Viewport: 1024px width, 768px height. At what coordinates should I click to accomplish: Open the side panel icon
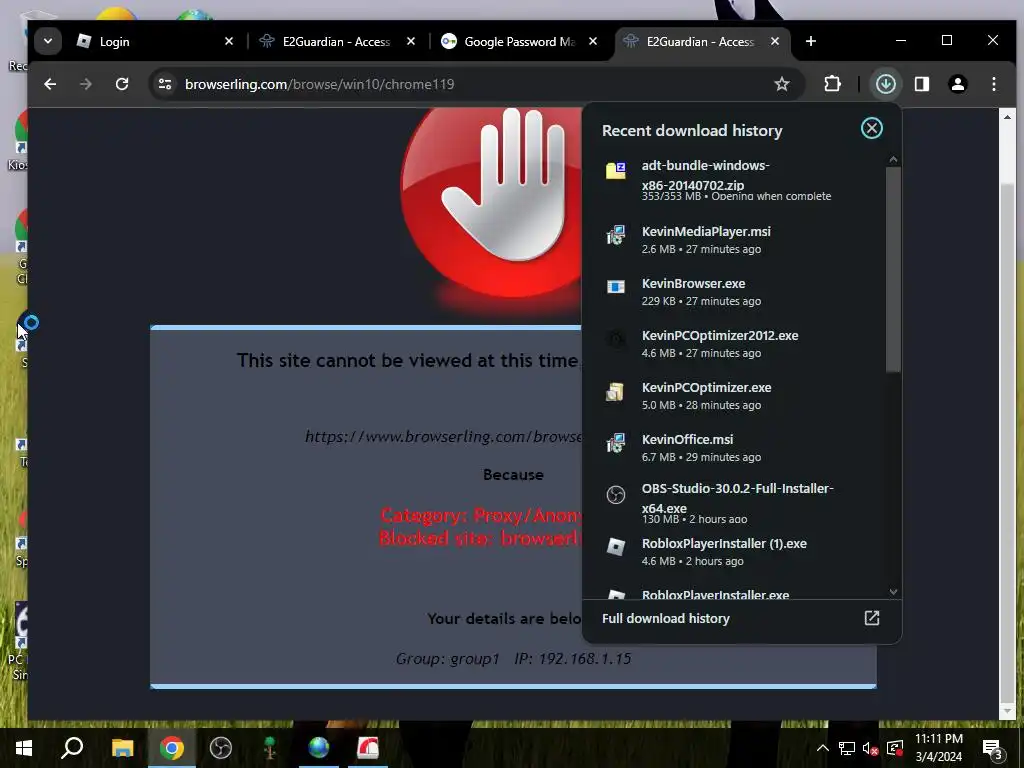coord(921,84)
